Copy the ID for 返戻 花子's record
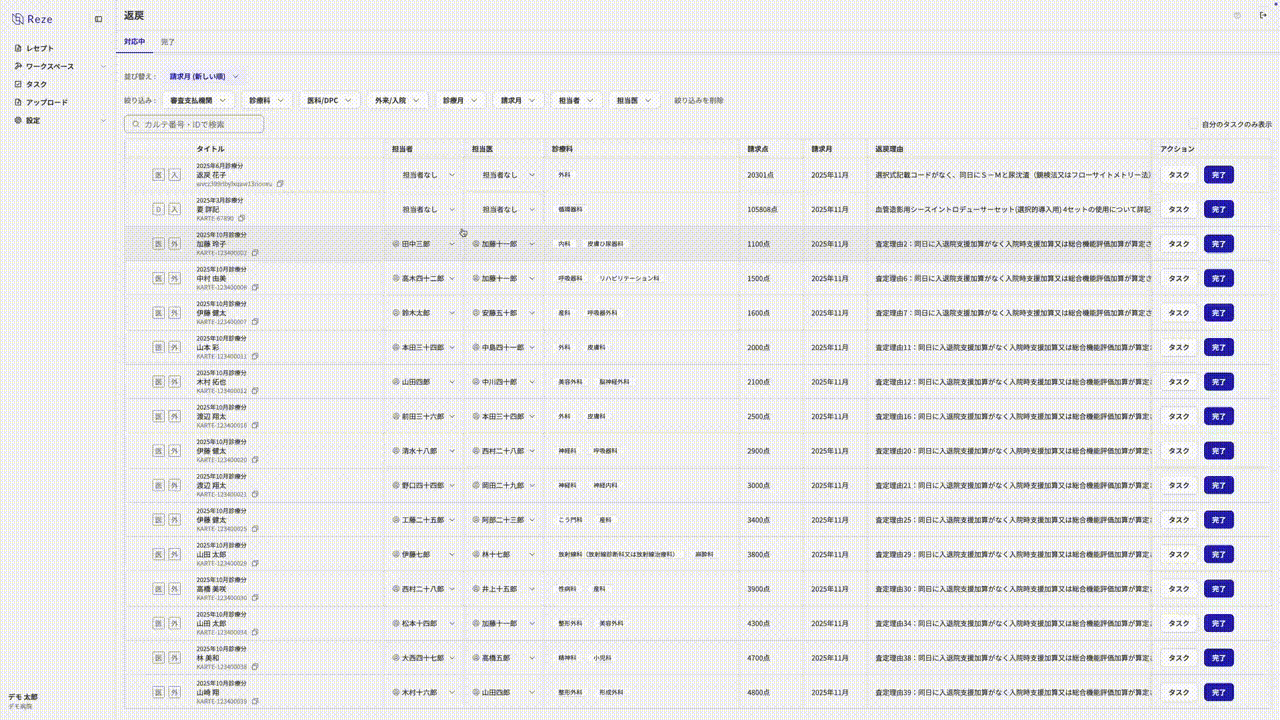The width and height of the screenshot is (1280, 720). 281,184
